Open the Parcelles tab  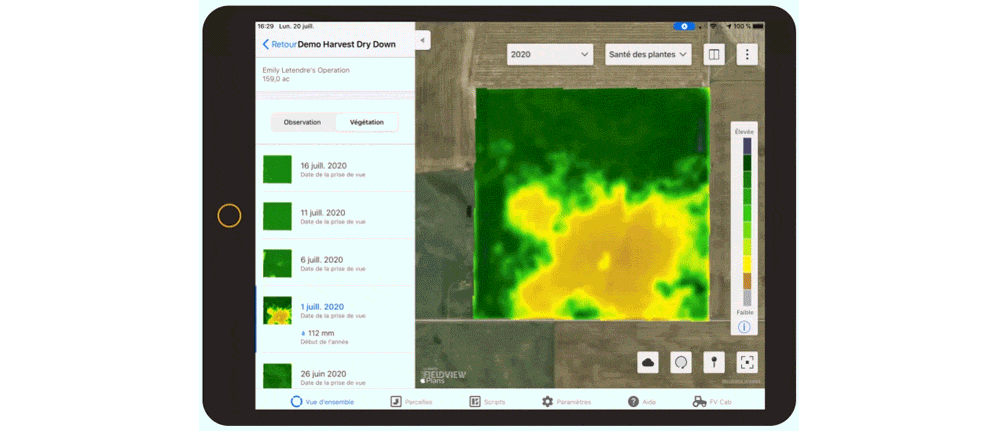click(x=410, y=401)
